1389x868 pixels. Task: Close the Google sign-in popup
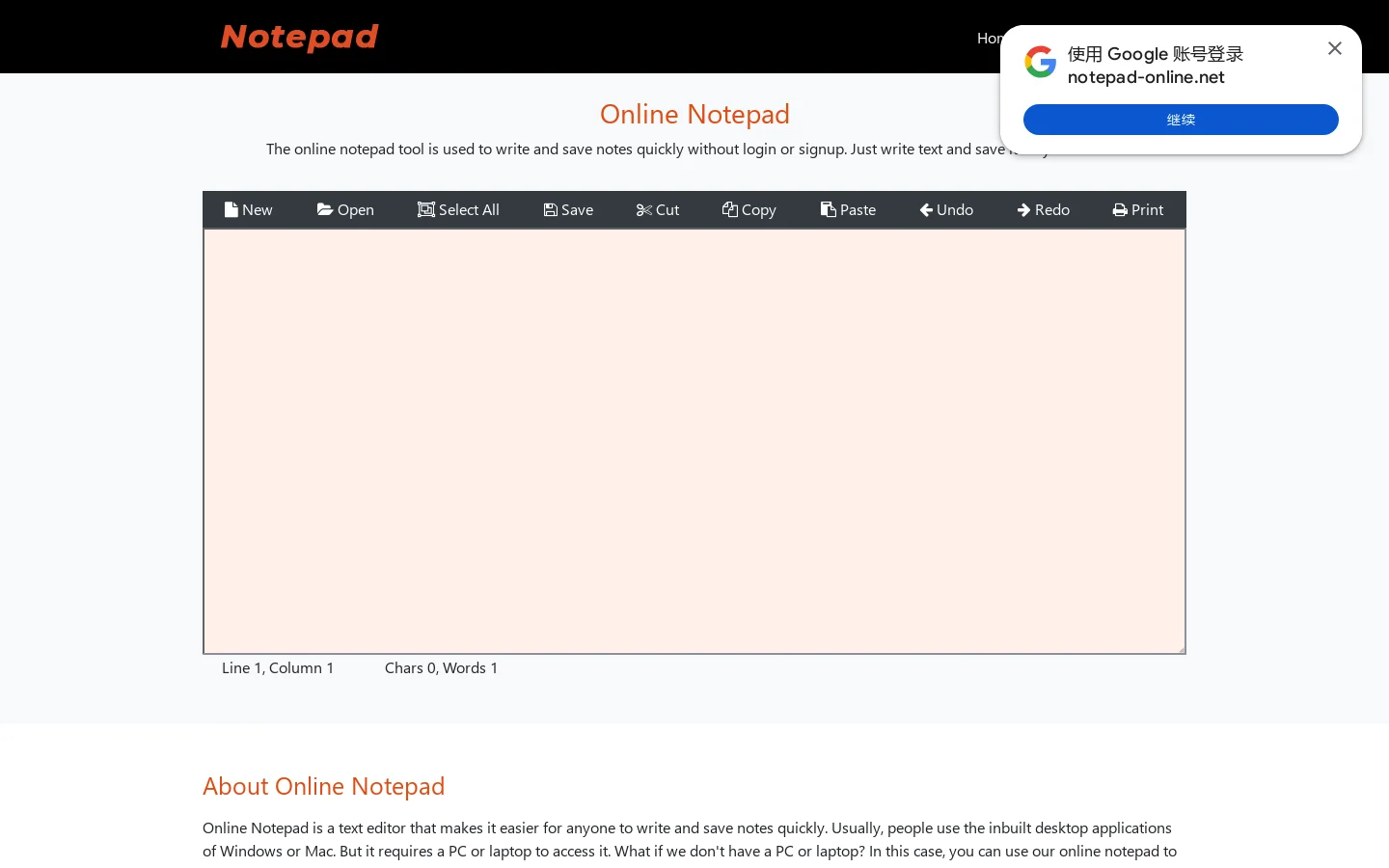pos(1335,48)
